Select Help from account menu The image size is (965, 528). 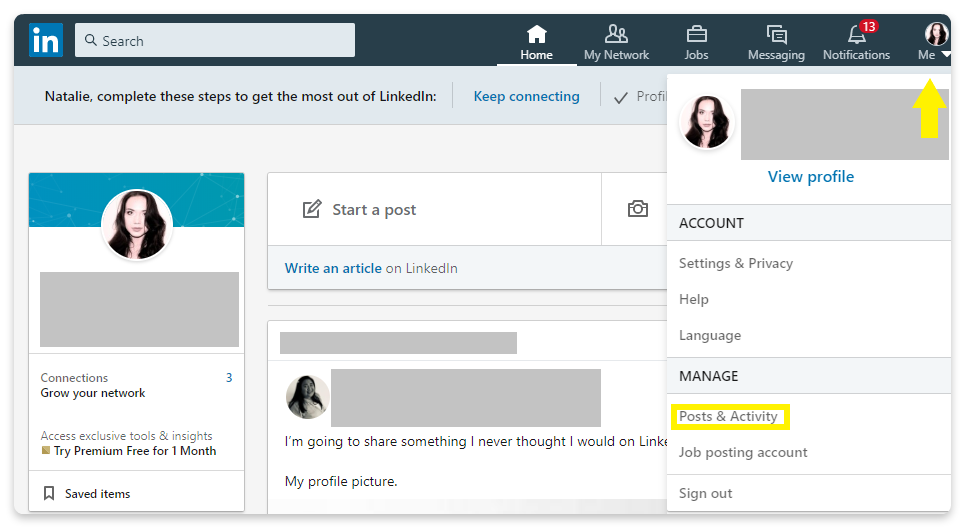tap(694, 299)
